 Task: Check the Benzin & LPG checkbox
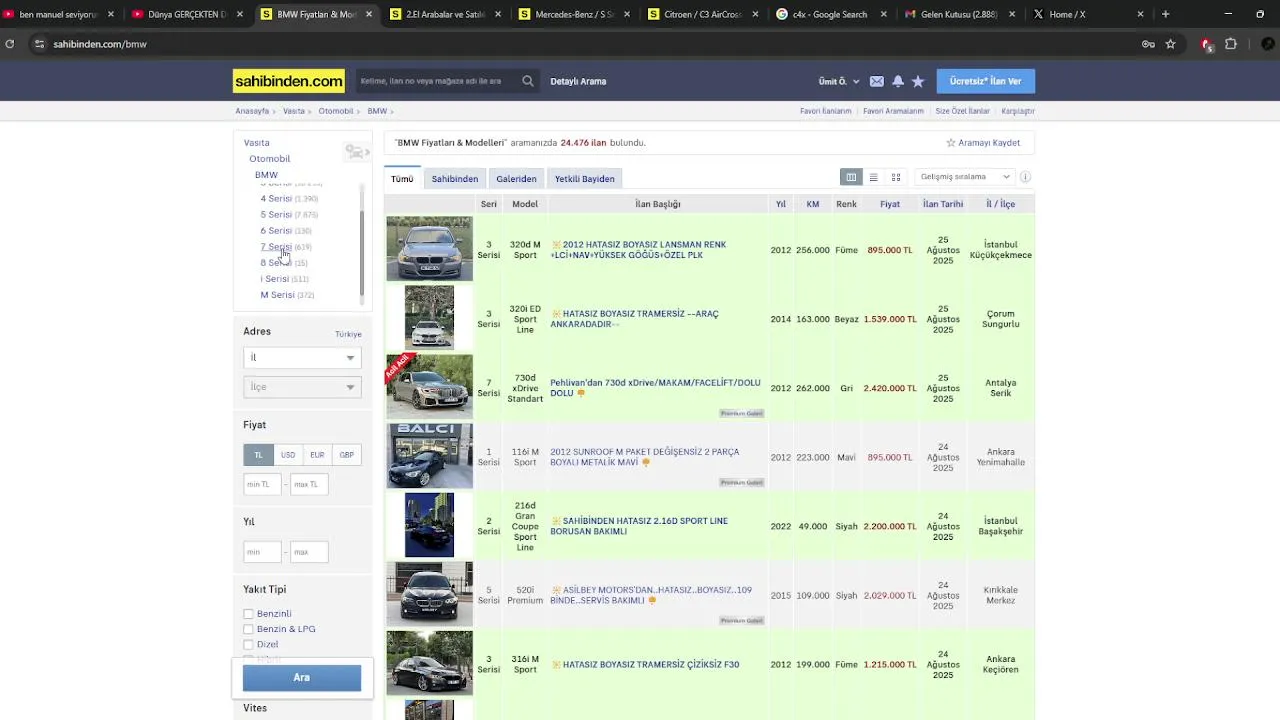tap(248, 629)
